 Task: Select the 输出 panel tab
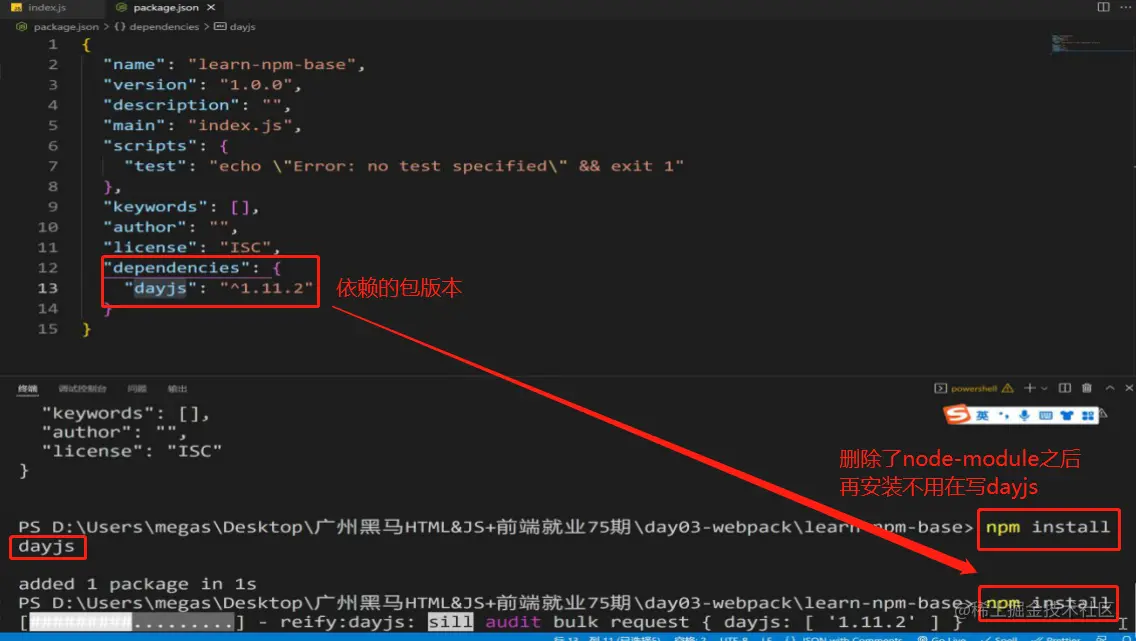[x=177, y=388]
